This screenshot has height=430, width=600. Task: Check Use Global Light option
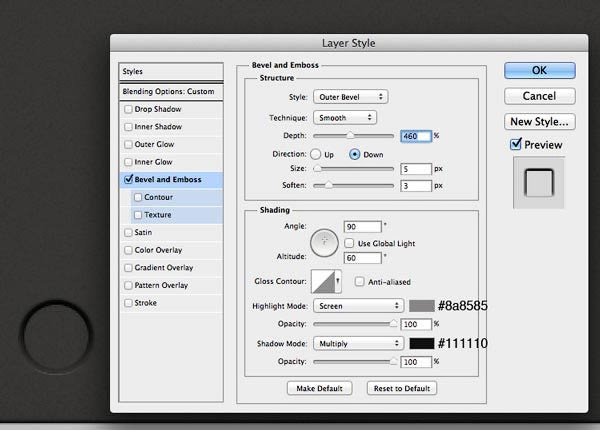(349, 243)
